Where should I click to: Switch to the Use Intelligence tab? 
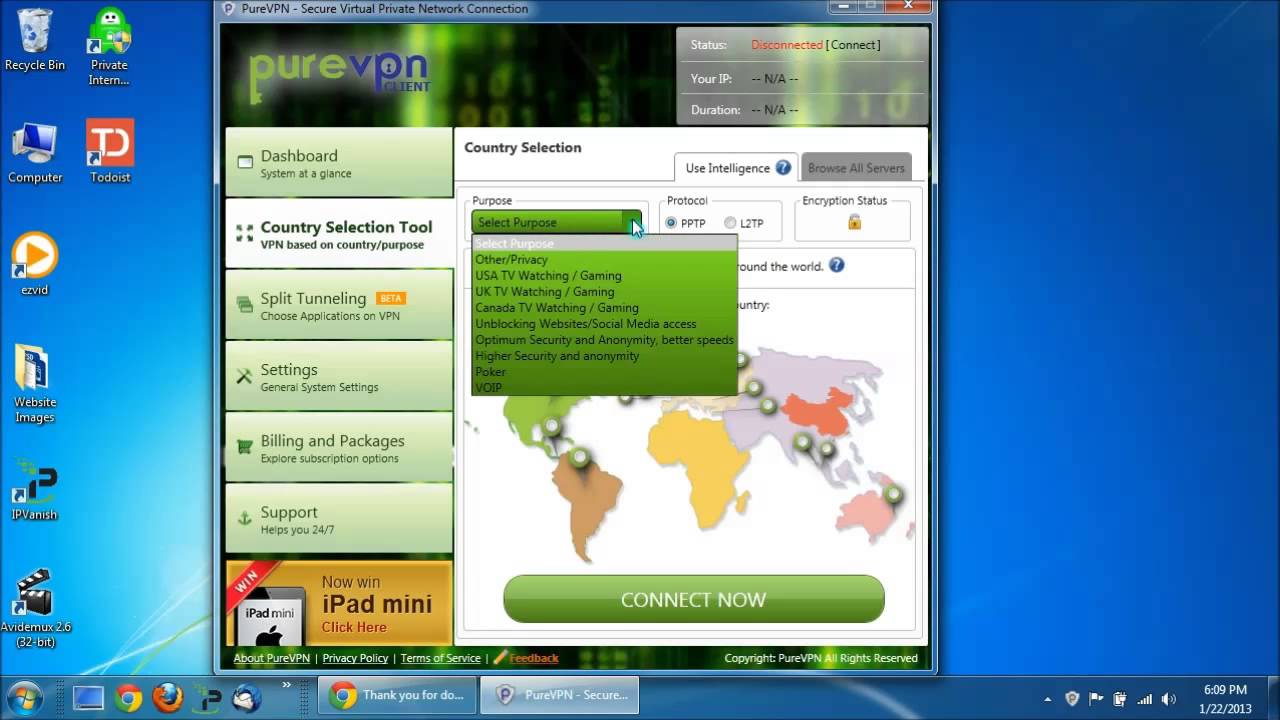(x=735, y=168)
